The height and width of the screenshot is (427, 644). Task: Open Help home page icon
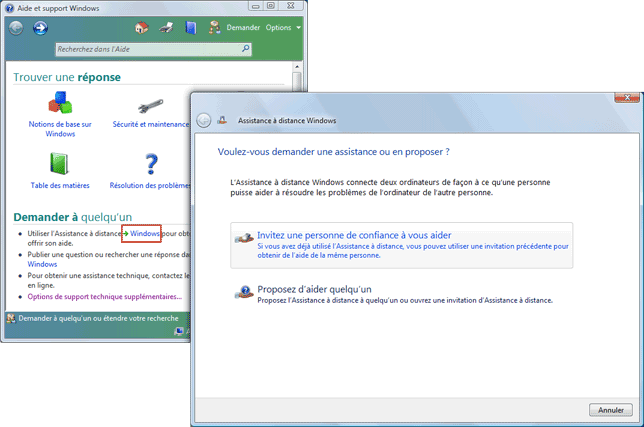click(142, 28)
